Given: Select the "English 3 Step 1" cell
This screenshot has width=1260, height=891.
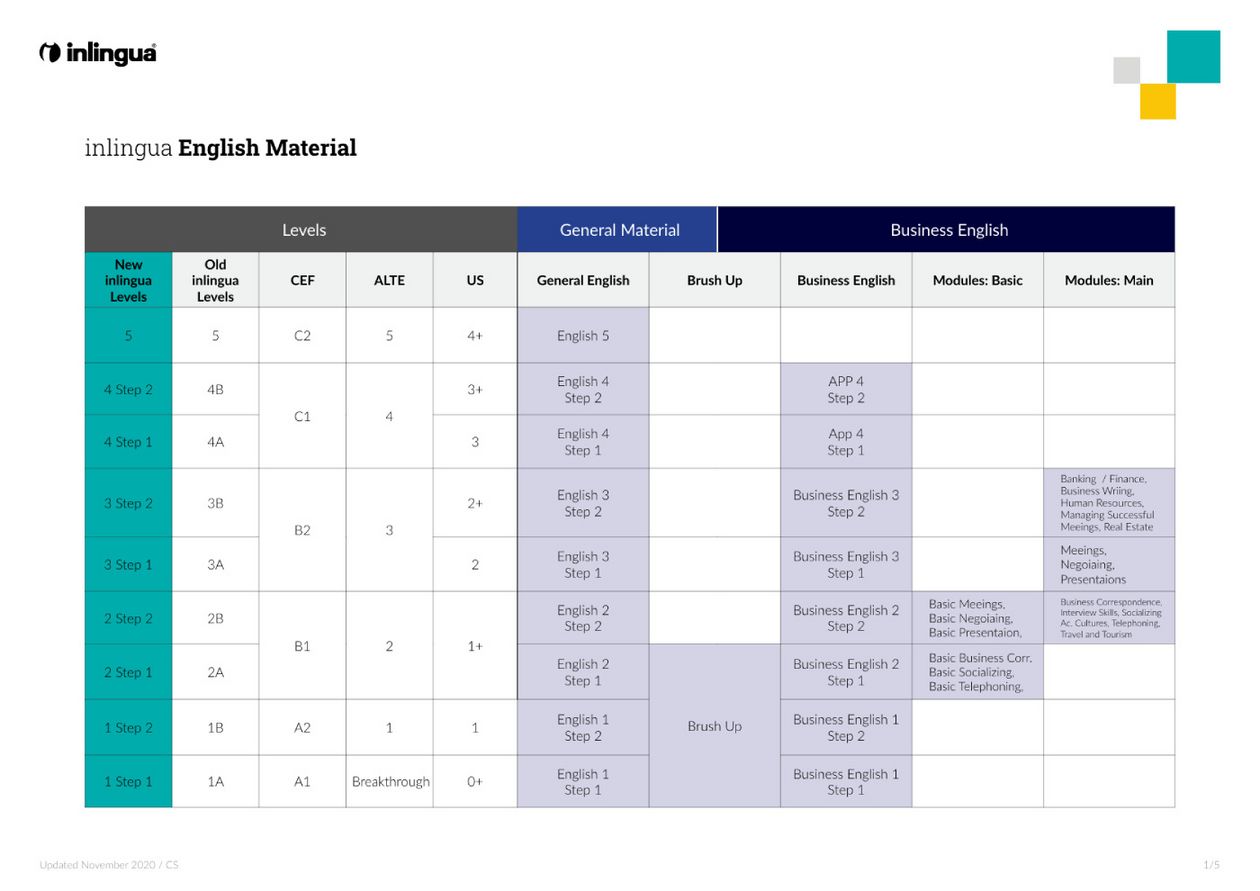Looking at the screenshot, I should click(x=583, y=565).
